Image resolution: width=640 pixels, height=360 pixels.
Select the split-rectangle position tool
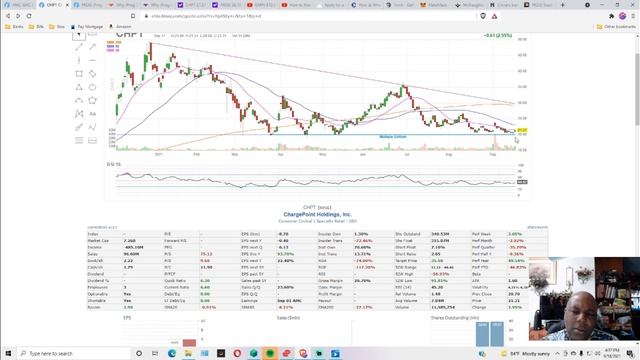tap(93, 140)
